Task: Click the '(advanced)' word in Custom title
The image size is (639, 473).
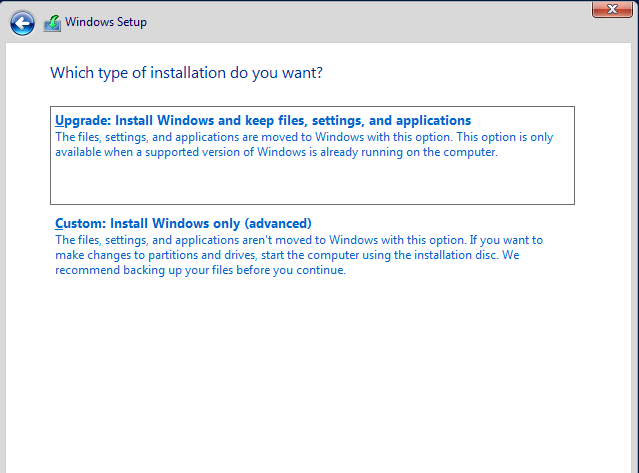Action: [278, 224]
